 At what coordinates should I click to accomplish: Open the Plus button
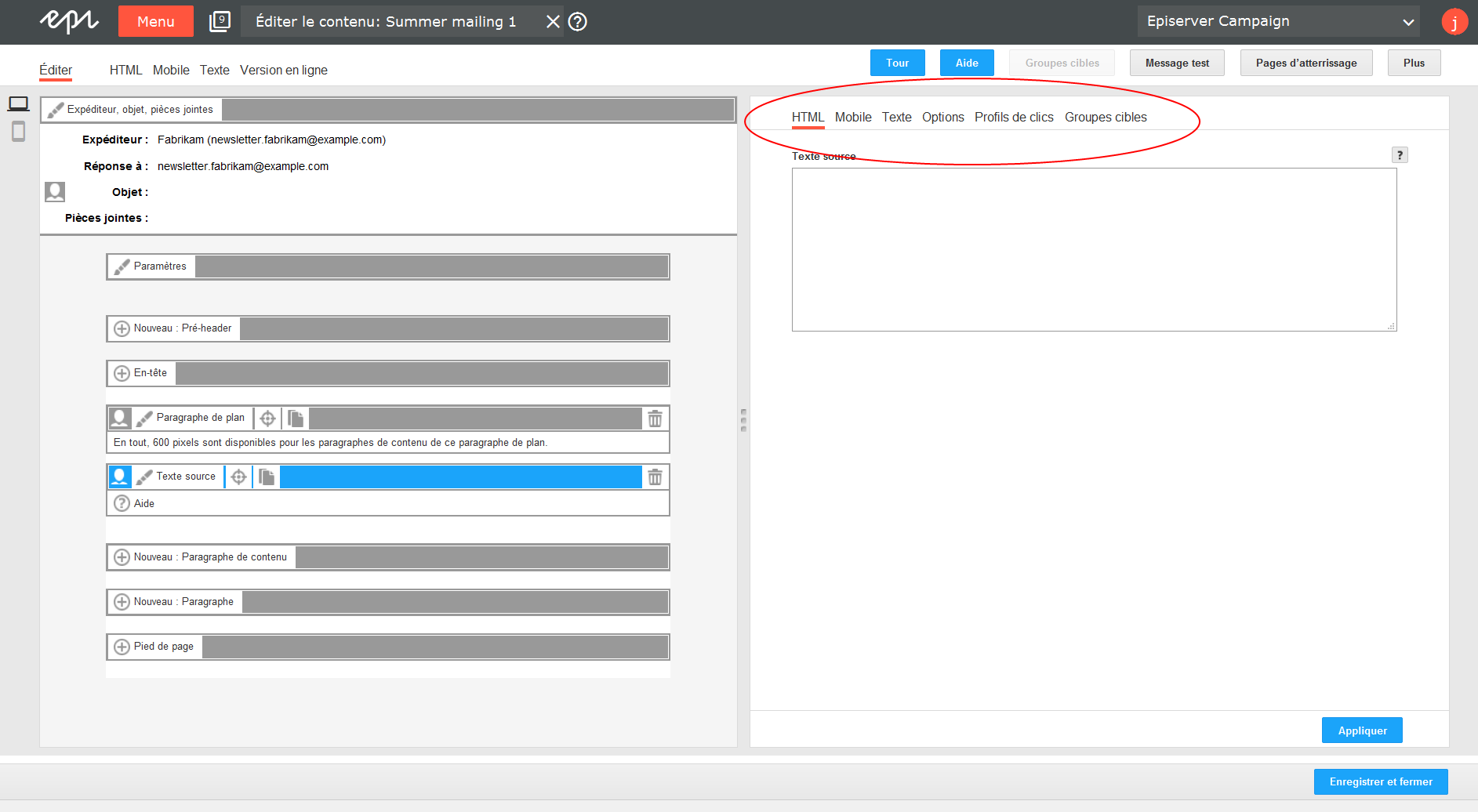tap(1414, 63)
